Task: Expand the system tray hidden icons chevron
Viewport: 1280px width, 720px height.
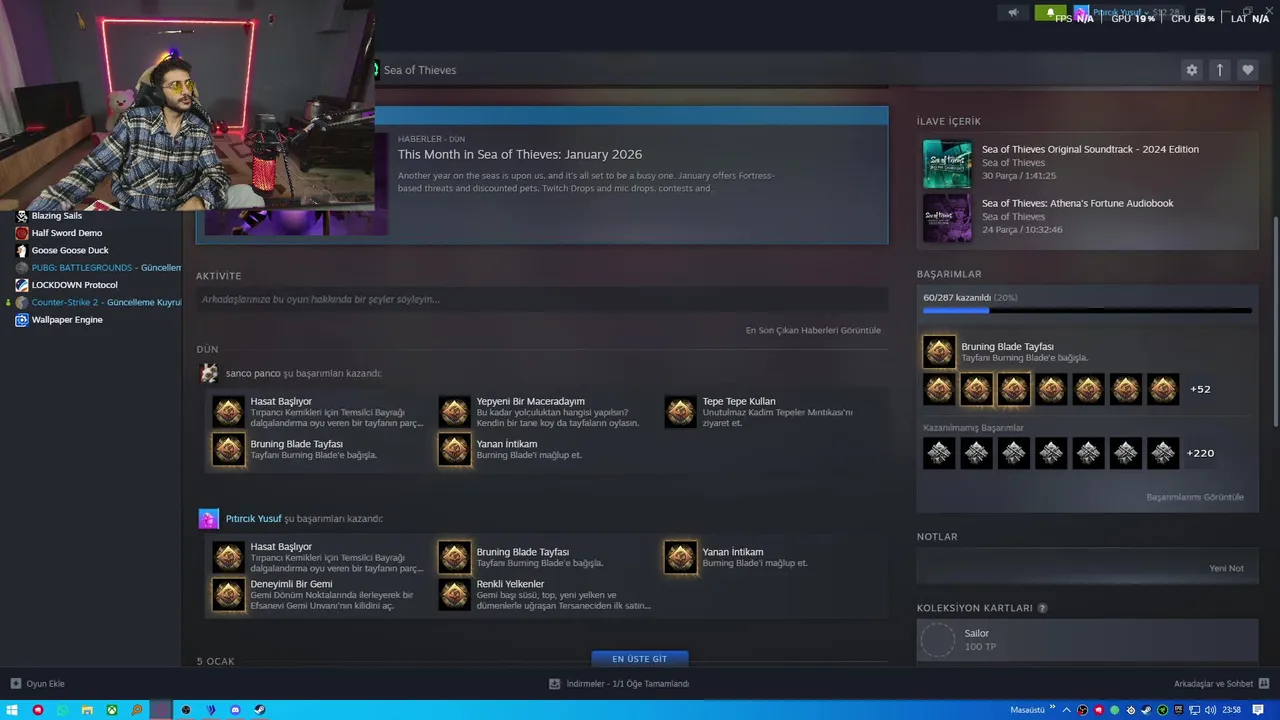Action: (1067, 710)
